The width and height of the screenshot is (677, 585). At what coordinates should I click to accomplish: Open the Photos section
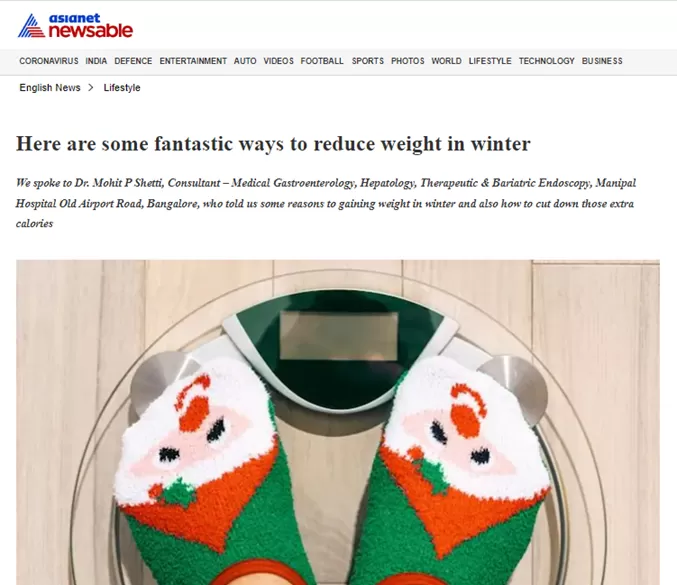(x=408, y=61)
